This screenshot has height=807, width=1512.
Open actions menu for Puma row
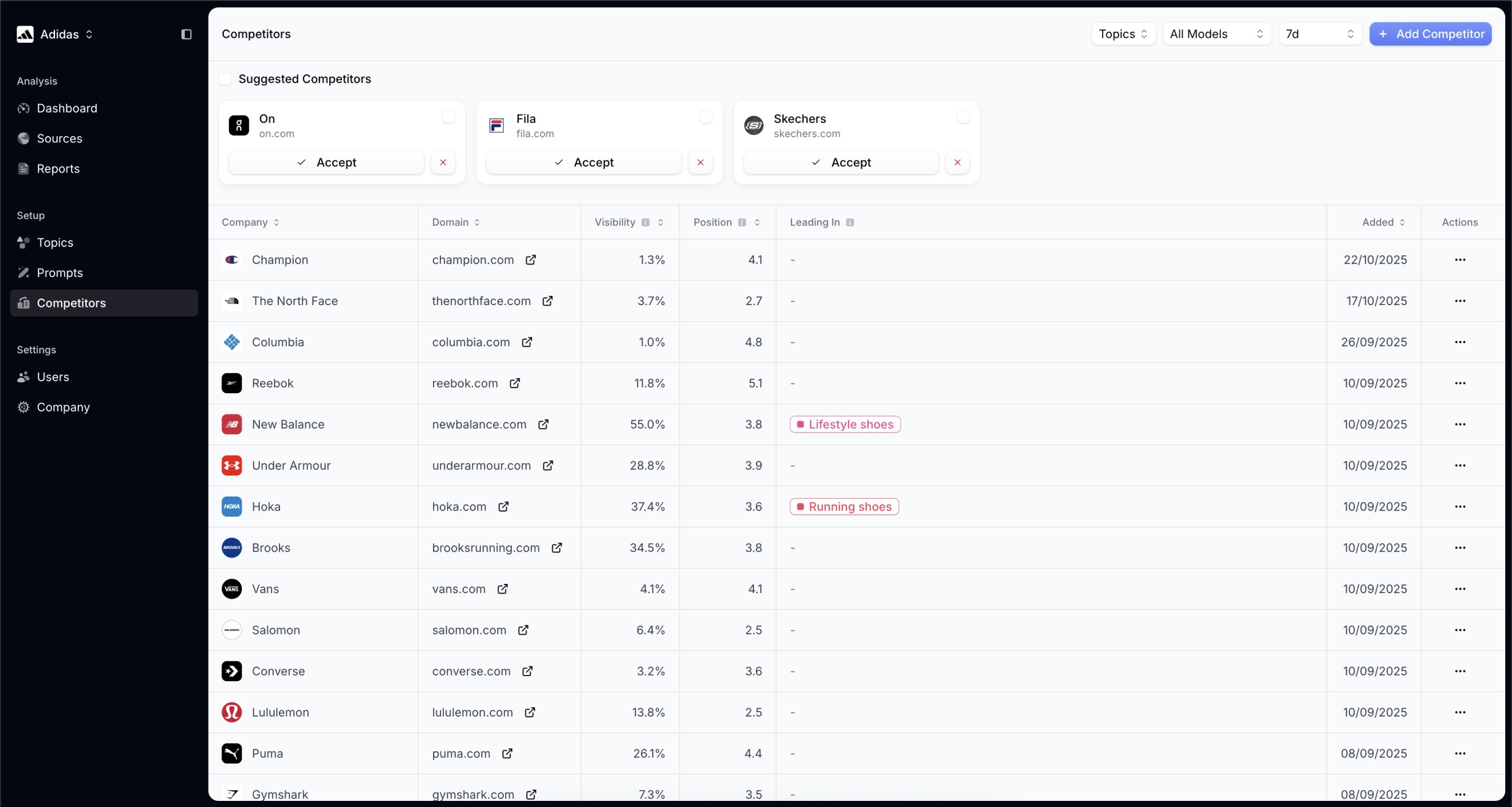click(1460, 753)
